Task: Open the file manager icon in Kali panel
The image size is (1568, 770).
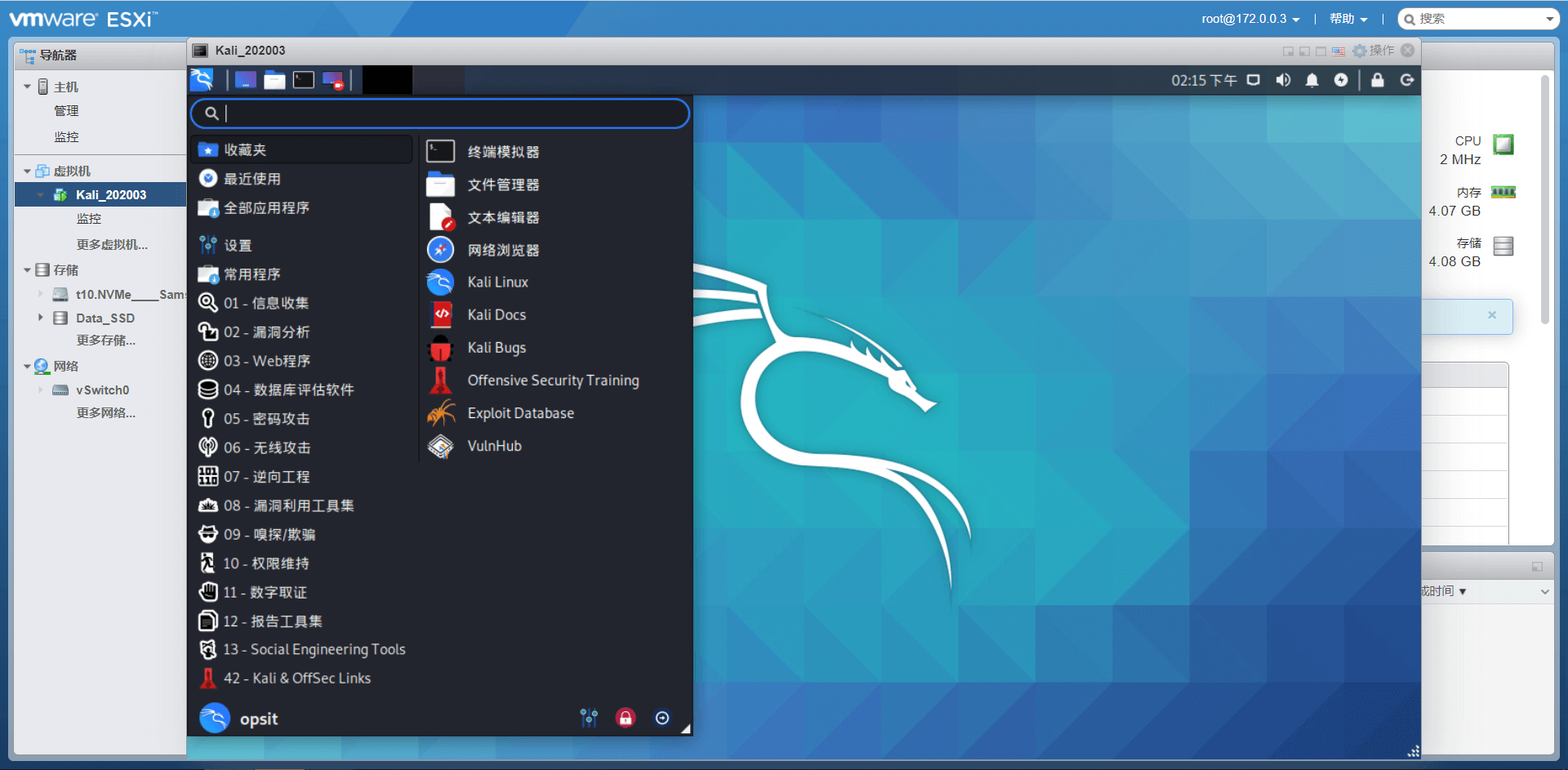Action: tap(274, 80)
